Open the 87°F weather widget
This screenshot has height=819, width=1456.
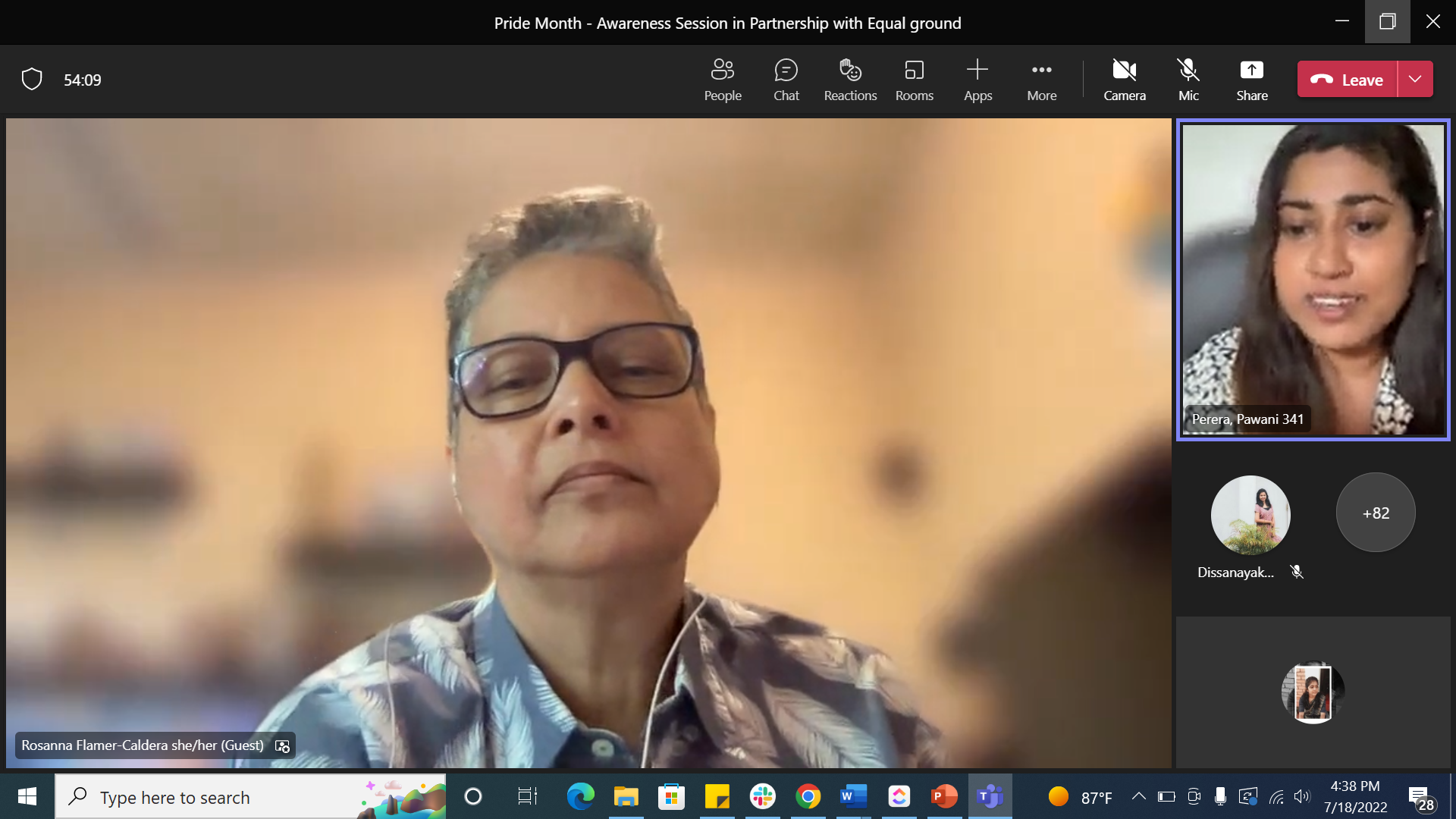(1080, 797)
